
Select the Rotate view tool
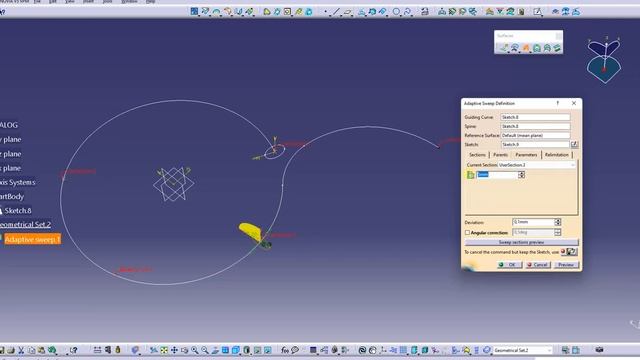(x=184, y=350)
